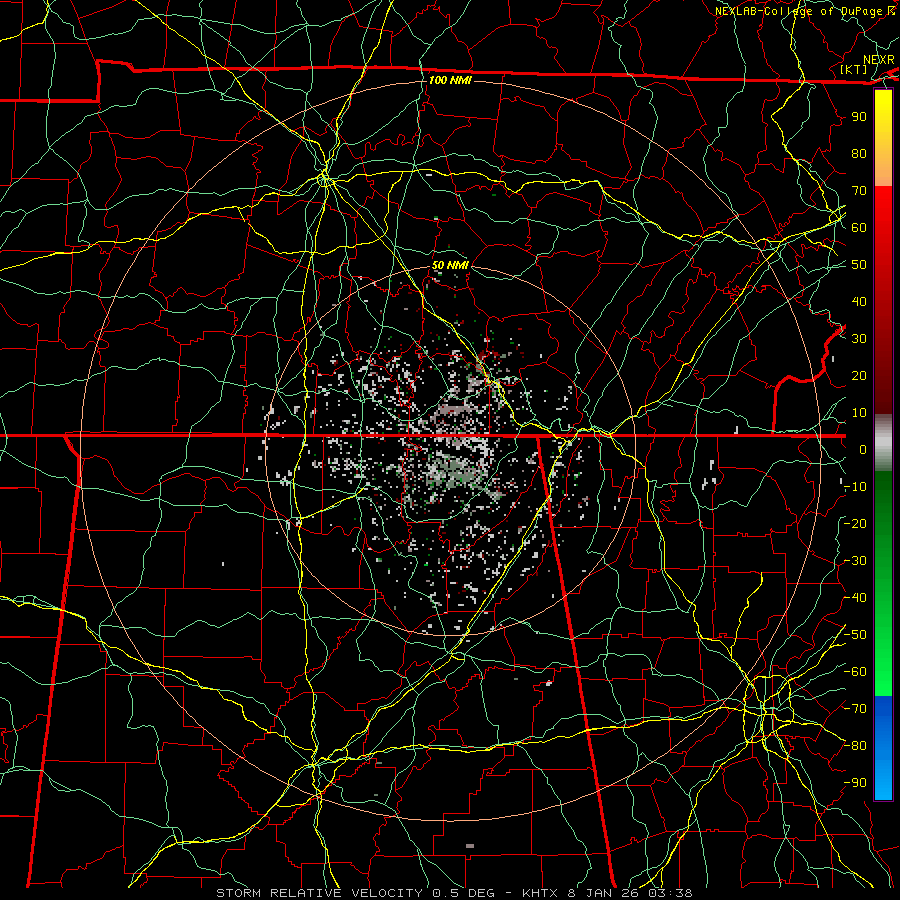
Task: Click the "[KT]" units label above the color bar
Action: [853, 69]
